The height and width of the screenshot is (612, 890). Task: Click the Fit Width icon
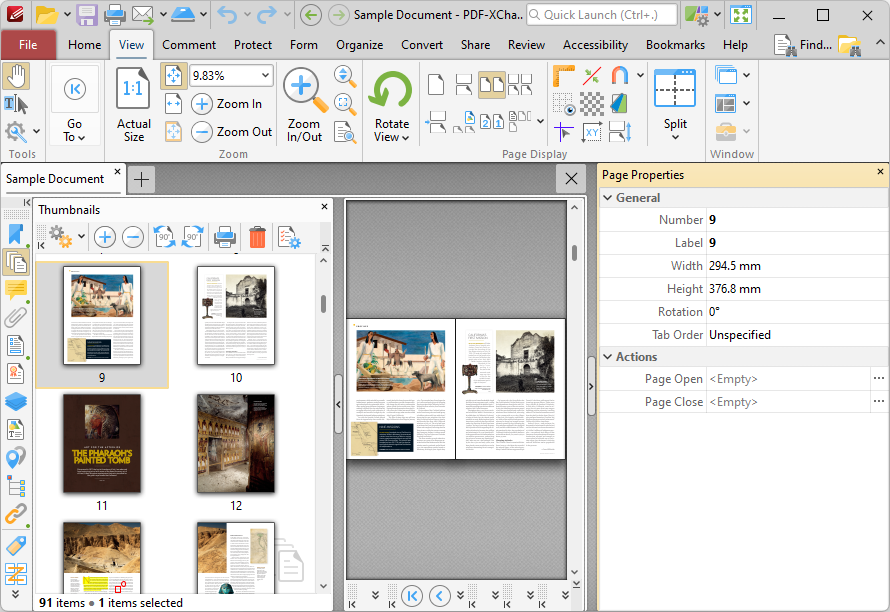point(174,104)
